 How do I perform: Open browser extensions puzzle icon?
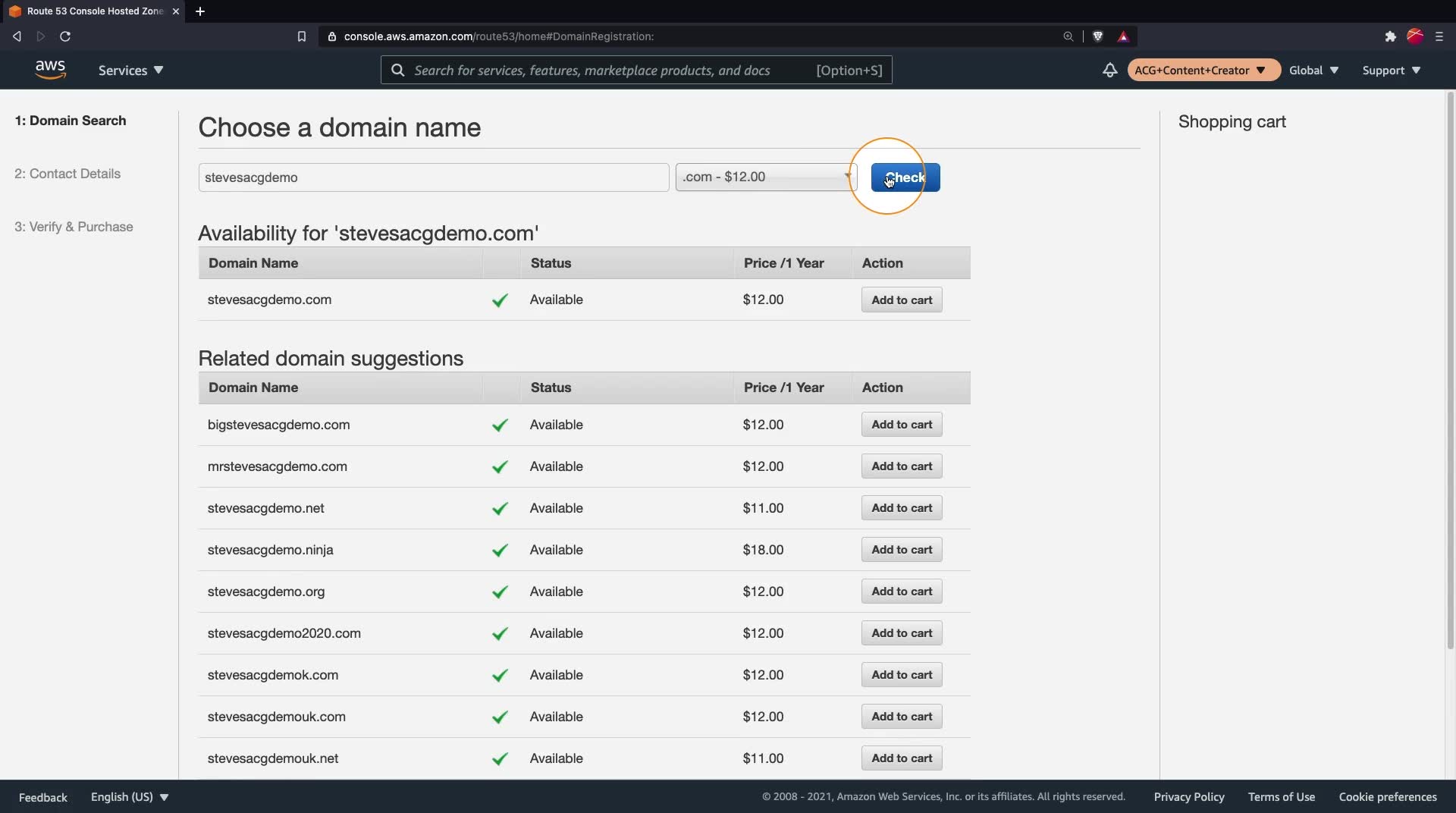pyautogui.click(x=1390, y=36)
